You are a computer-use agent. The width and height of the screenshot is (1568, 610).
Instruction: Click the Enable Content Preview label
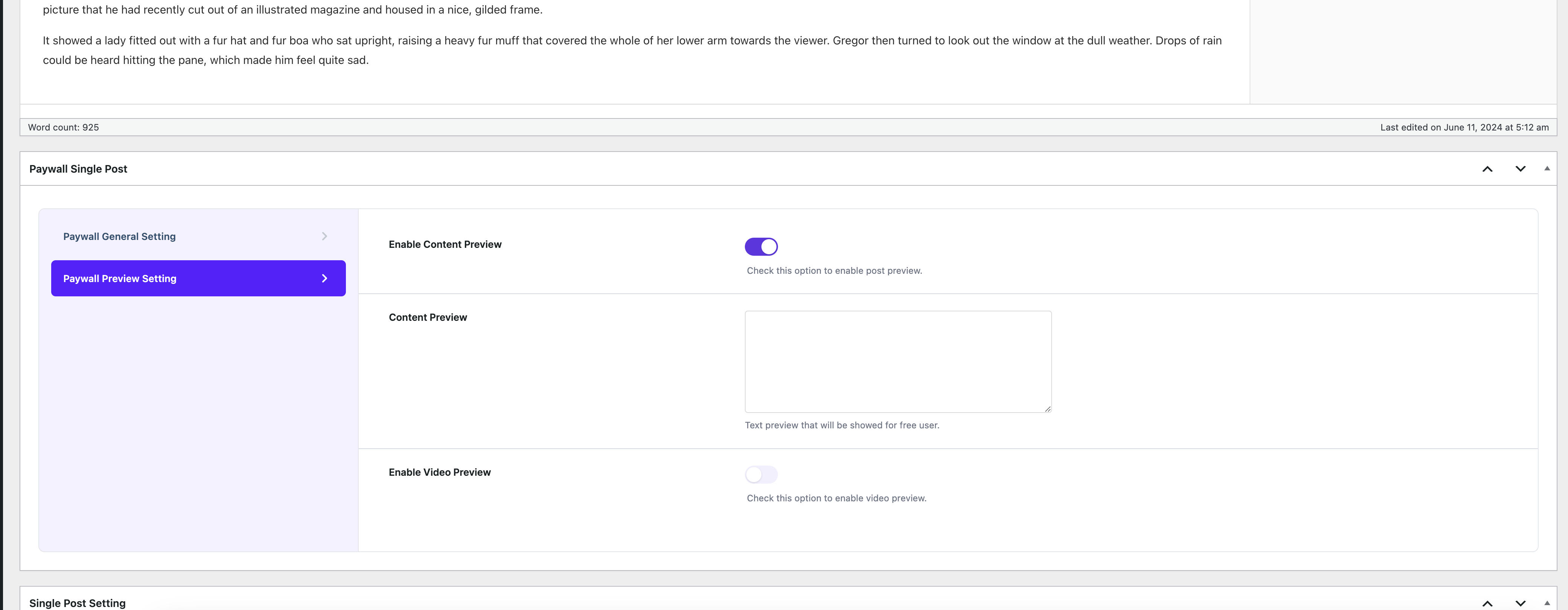point(445,244)
